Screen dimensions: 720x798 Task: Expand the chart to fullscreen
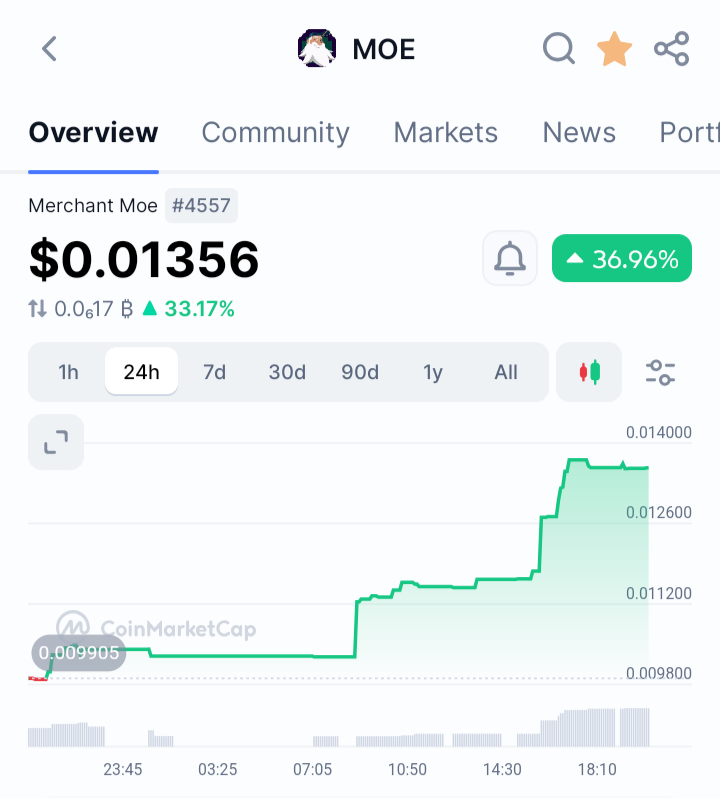coord(56,442)
